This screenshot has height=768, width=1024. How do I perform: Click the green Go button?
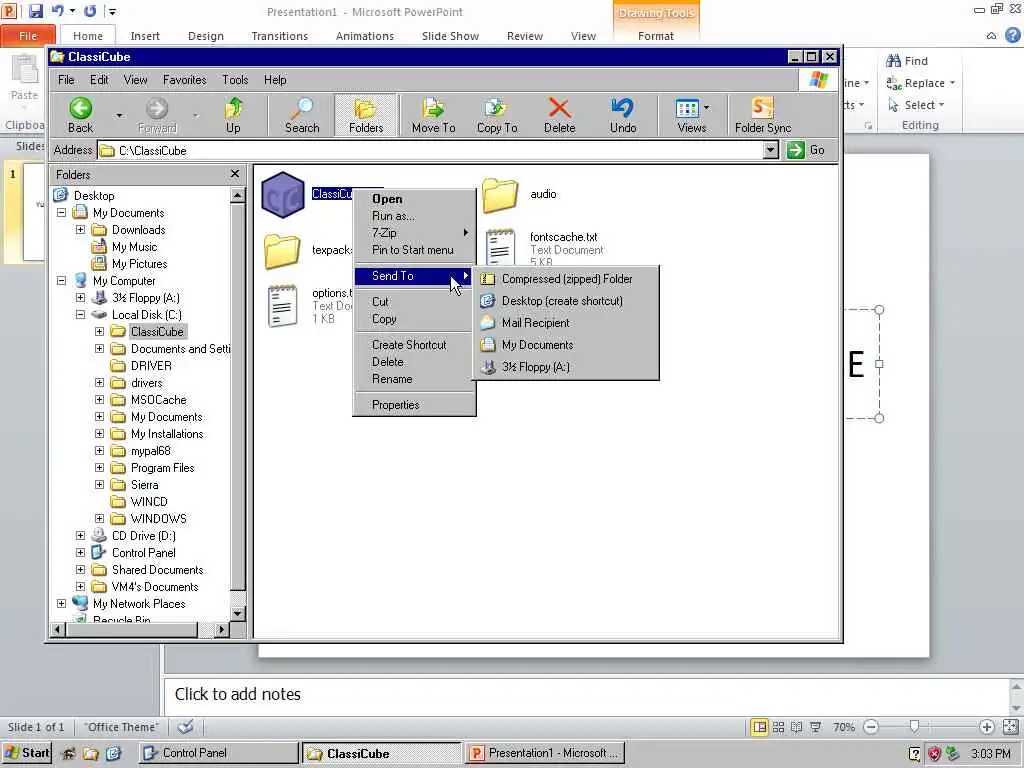(806, 150)
